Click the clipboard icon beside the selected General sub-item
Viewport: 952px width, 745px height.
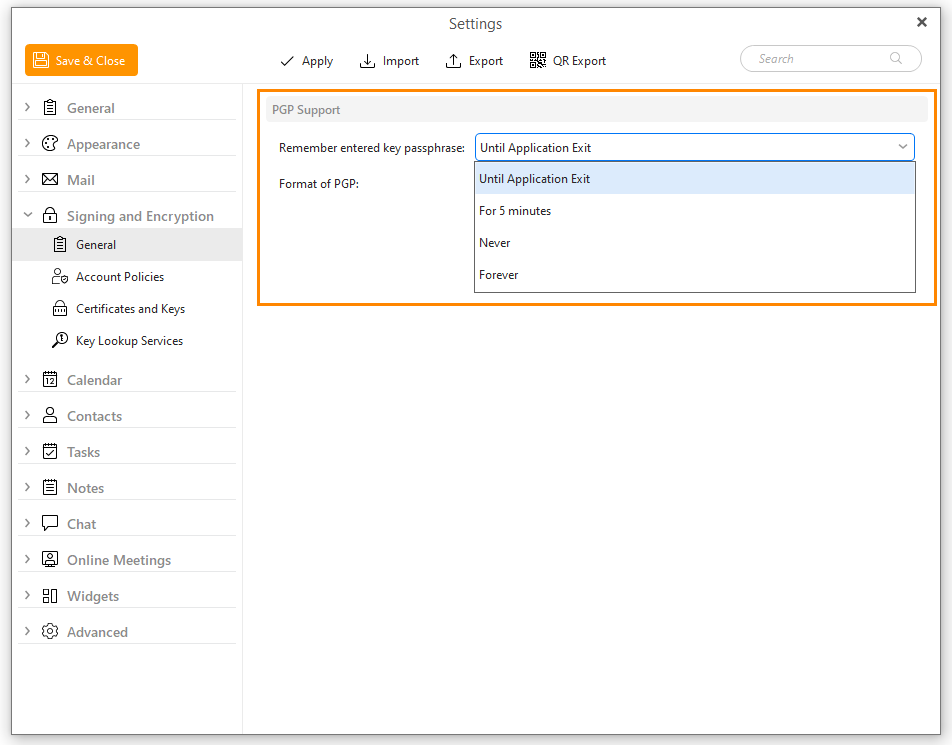click(60, 244)
